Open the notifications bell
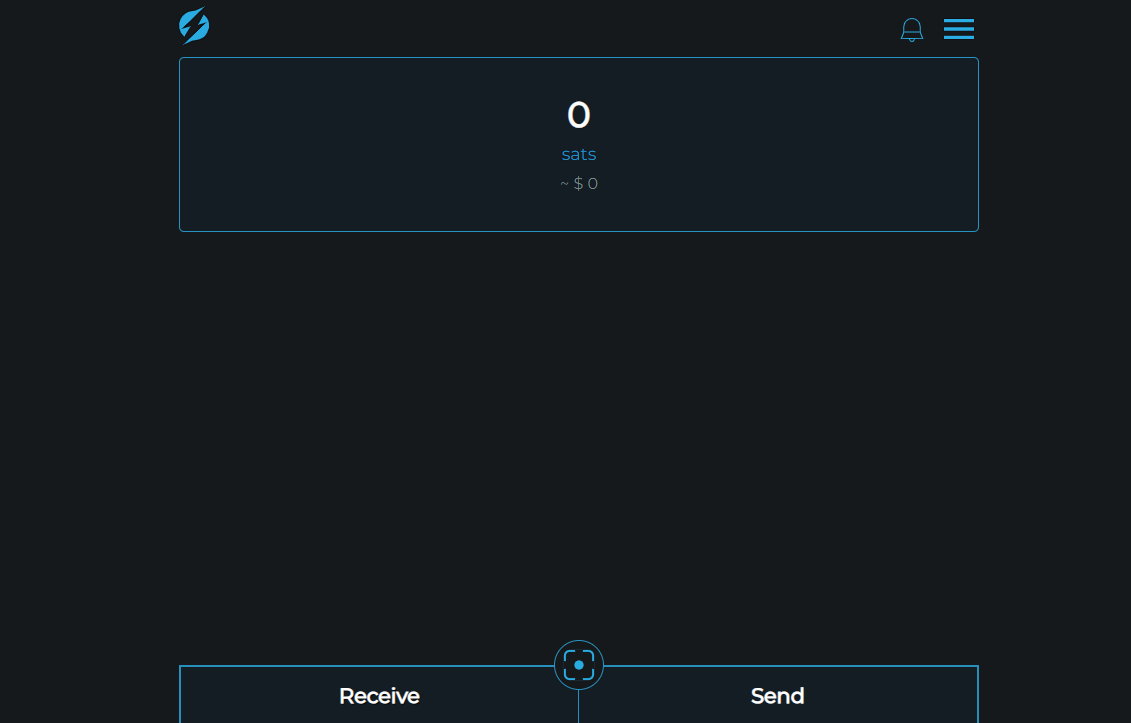 click(911, 30)
